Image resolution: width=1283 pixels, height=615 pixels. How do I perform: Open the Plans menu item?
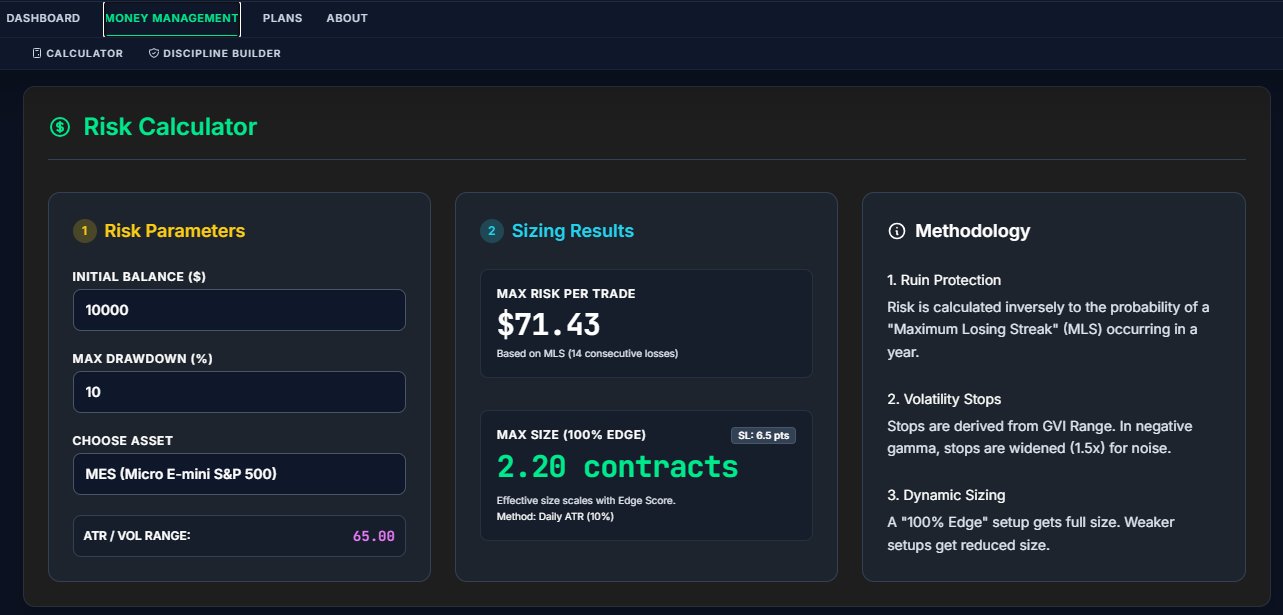[282, 18]
